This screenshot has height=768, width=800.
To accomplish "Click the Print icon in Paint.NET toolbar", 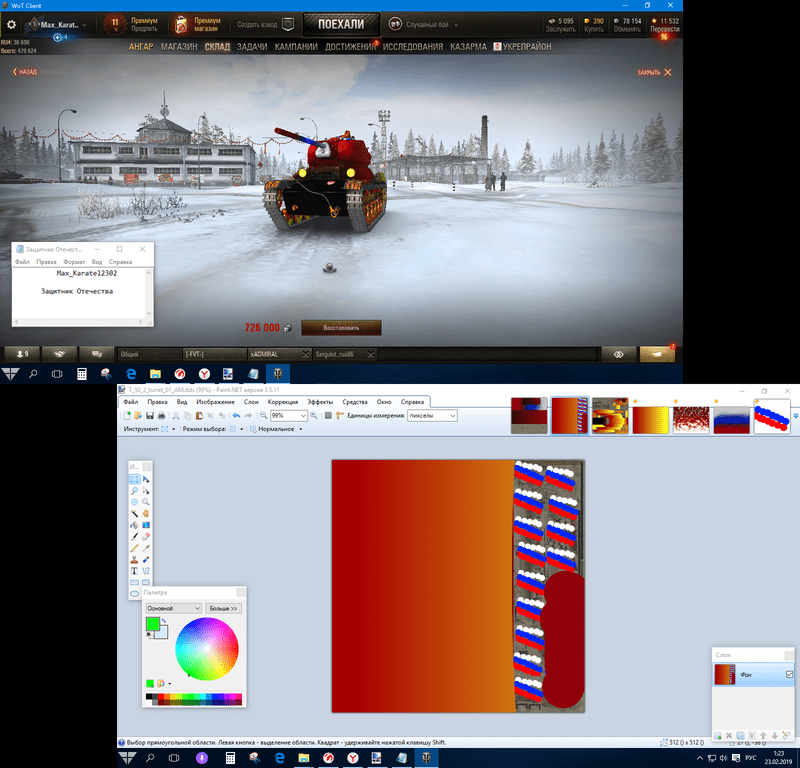I will pos(161,416).
